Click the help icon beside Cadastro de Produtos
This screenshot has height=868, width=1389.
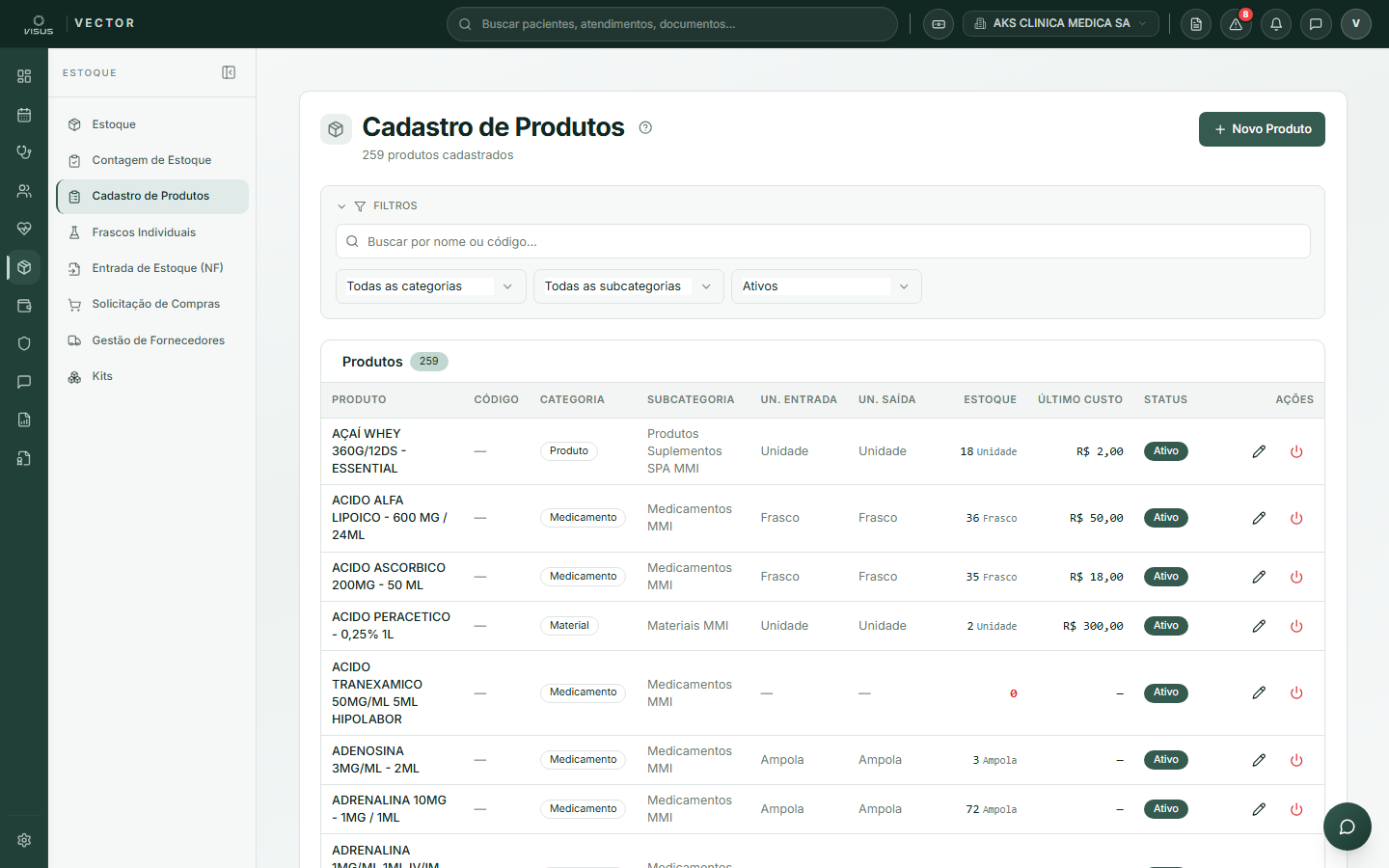click(645, 127)
